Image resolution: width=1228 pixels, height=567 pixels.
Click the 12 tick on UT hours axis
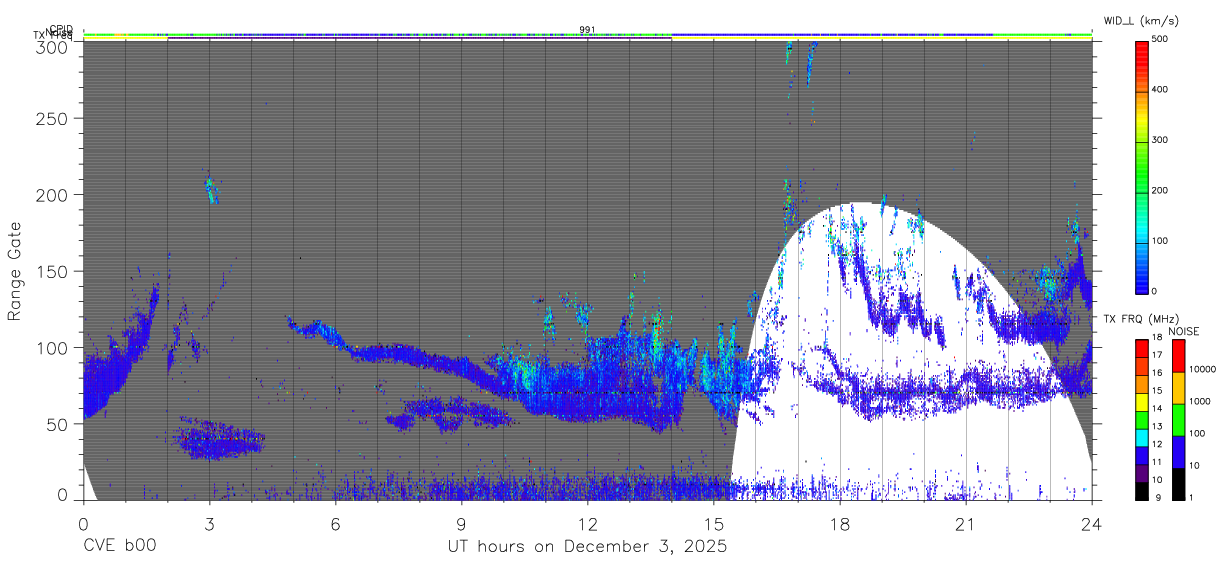(587, 523)
